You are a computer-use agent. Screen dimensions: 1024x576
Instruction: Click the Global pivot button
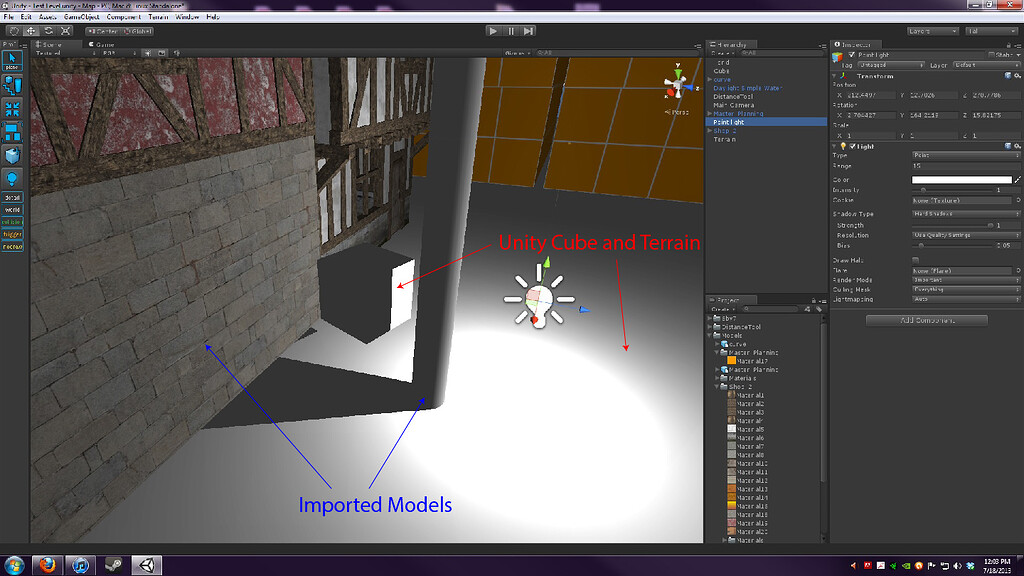click(x=136, y=31)
